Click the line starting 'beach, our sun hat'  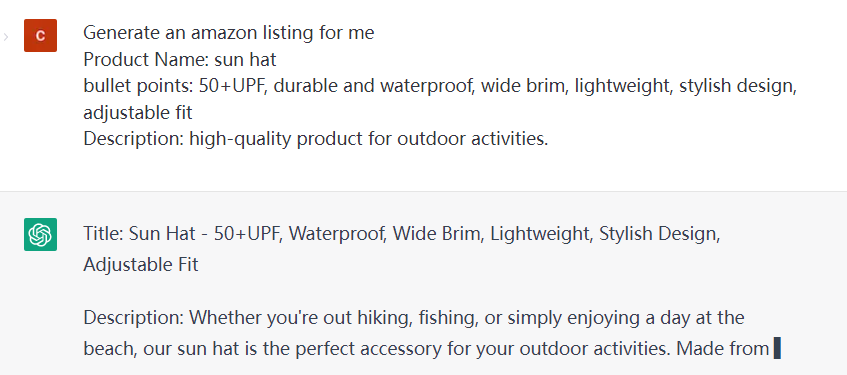pos(426,349)
